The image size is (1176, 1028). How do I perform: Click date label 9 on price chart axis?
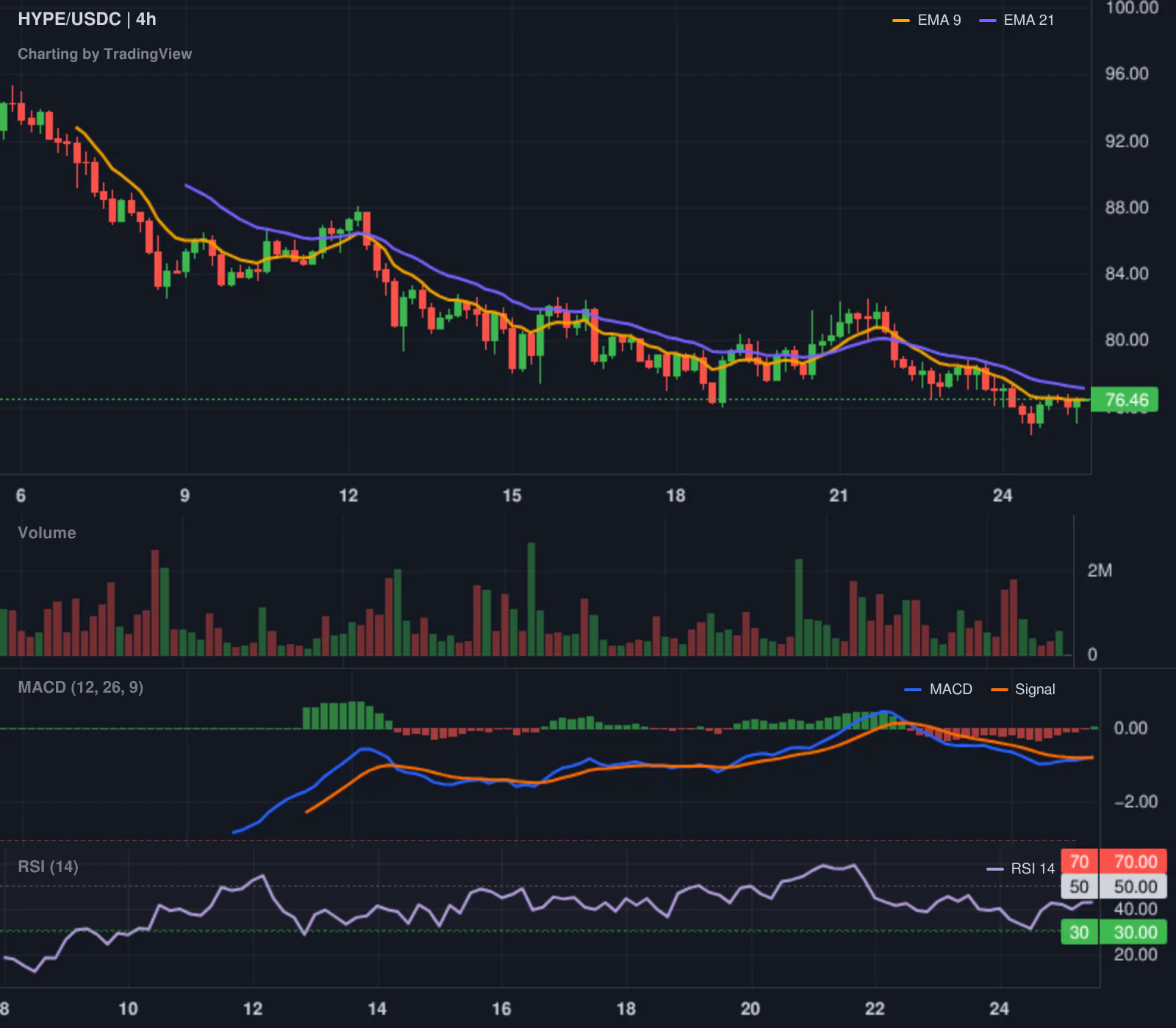pyautogui.click(x=185, y=496)
